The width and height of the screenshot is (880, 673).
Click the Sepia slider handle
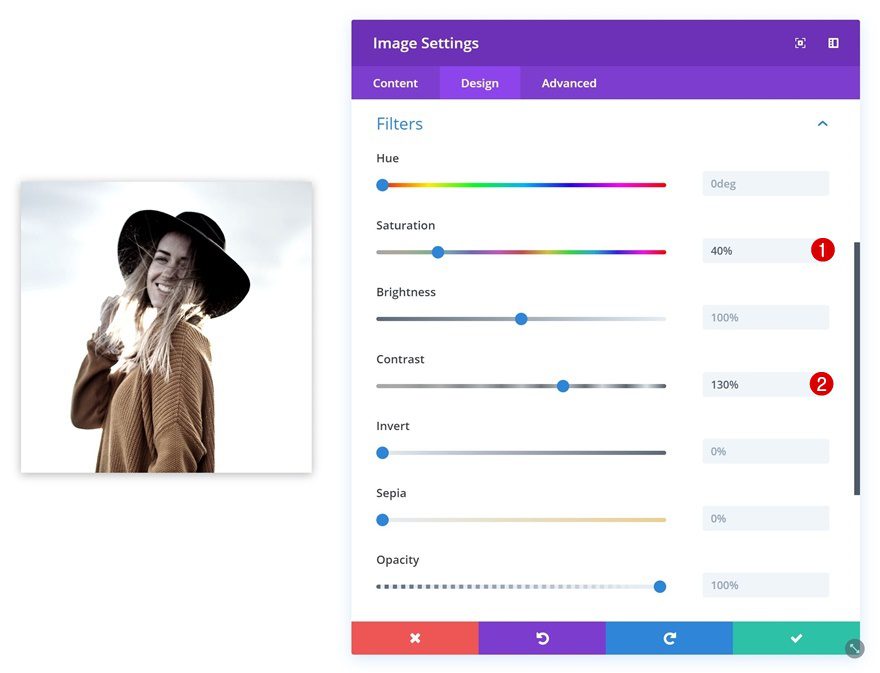381,519
